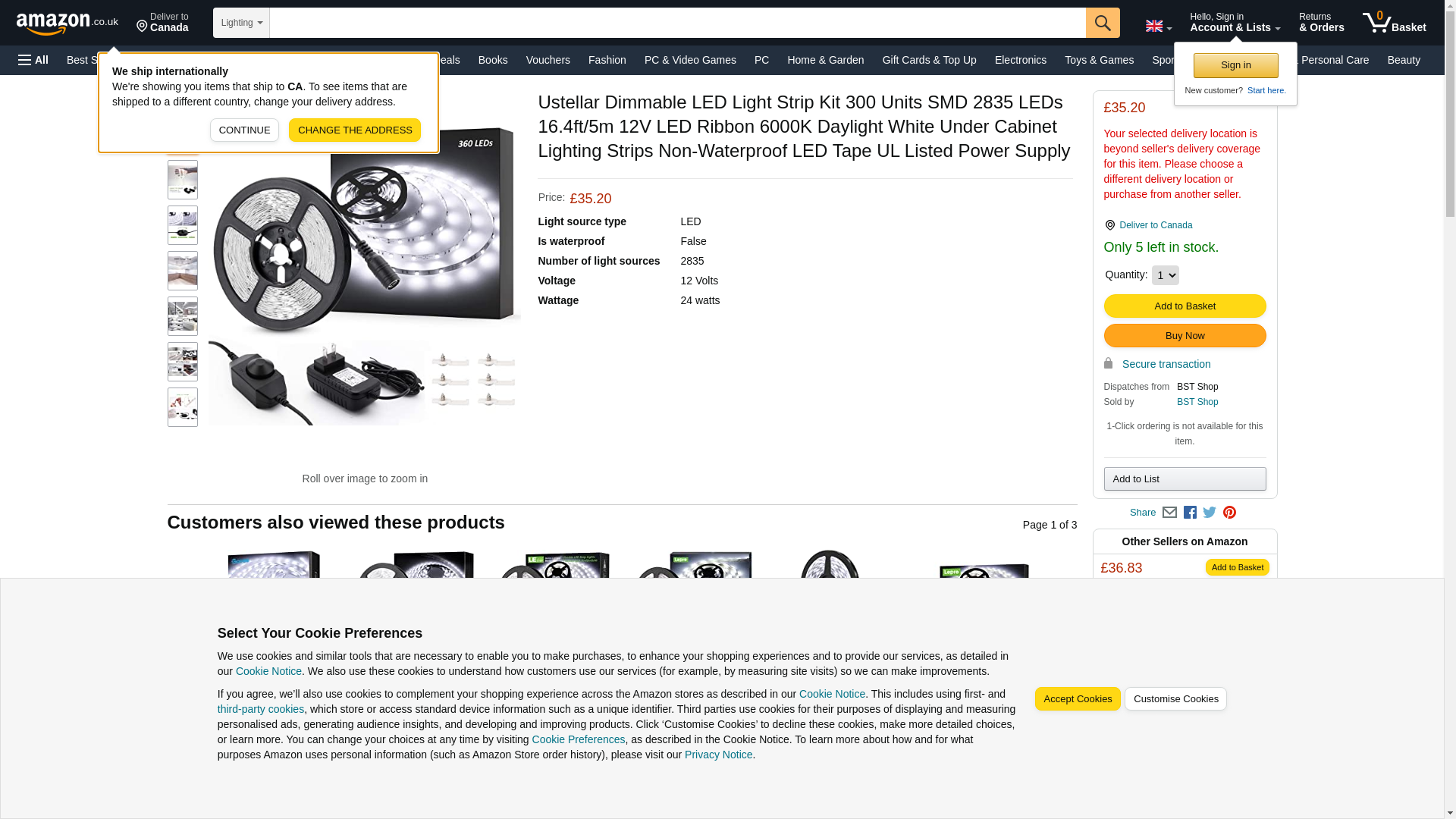The image size is (1456, 819).
Task: Share on Facebook icon
Action: (x=1190, y=513)
